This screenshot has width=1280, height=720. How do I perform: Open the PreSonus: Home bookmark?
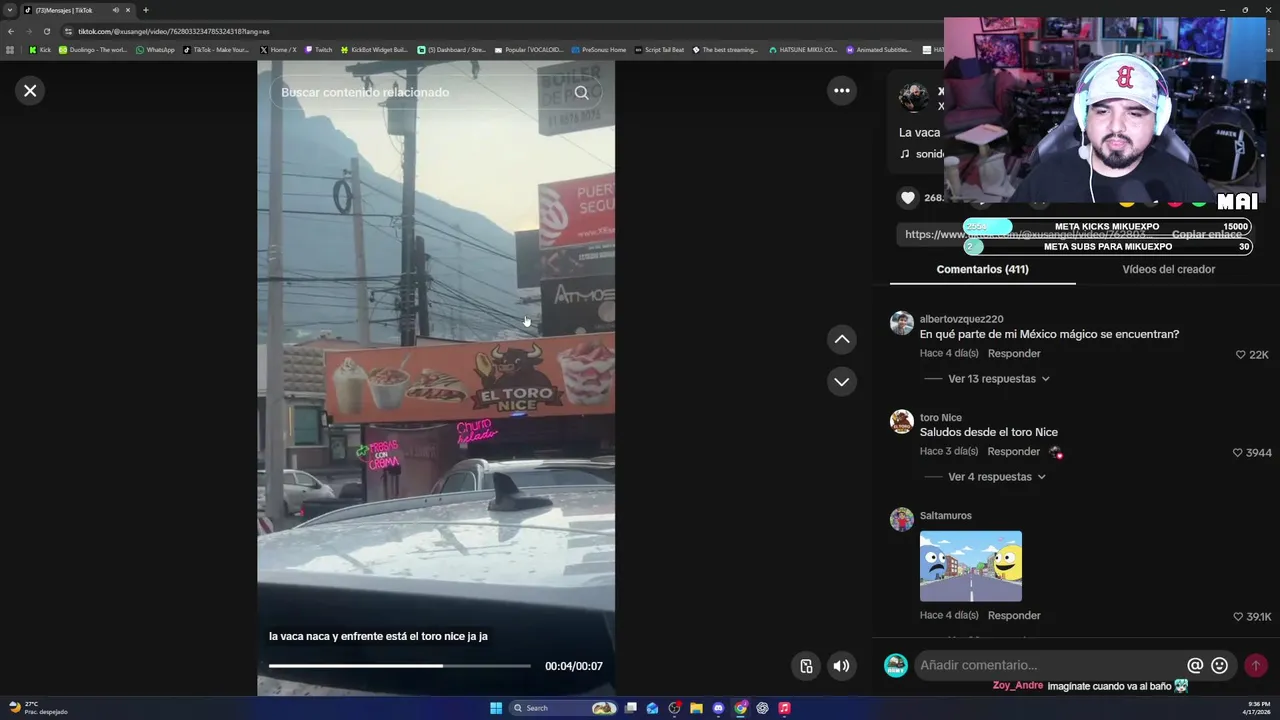pos(598,50)
